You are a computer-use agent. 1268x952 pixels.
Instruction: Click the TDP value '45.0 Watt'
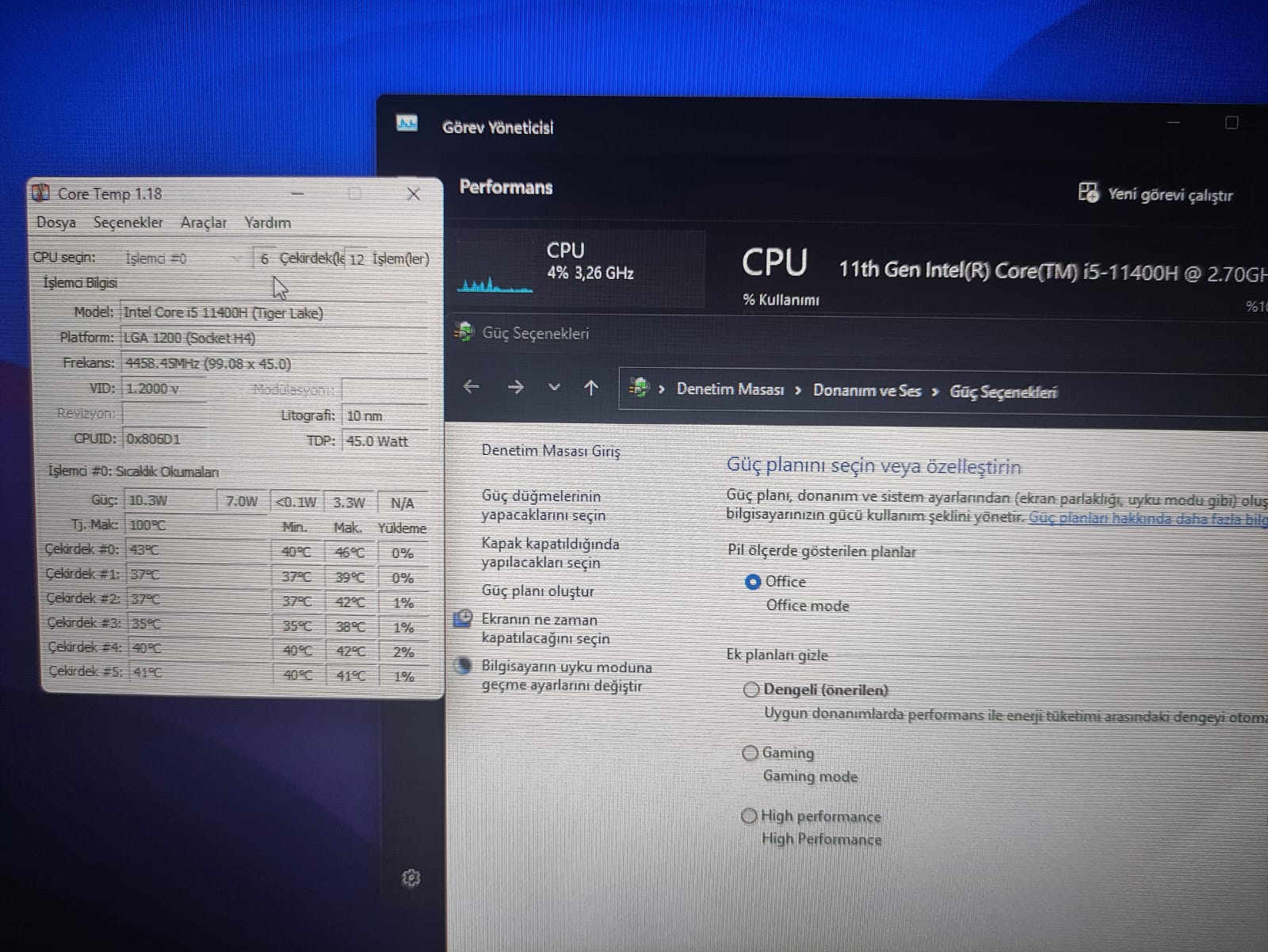click(384, 442)
